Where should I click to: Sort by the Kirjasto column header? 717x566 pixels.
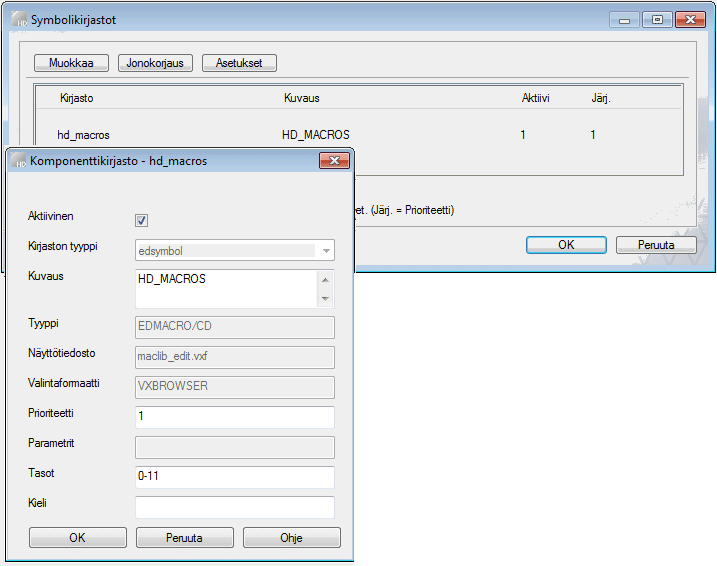coord(75,98)
